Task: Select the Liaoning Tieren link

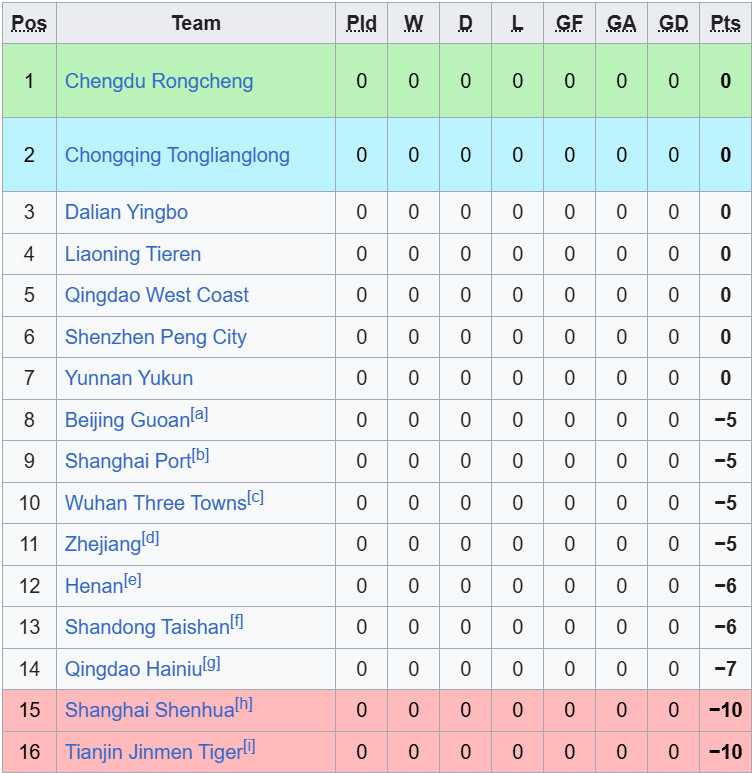Action: [x=133, y=254]
